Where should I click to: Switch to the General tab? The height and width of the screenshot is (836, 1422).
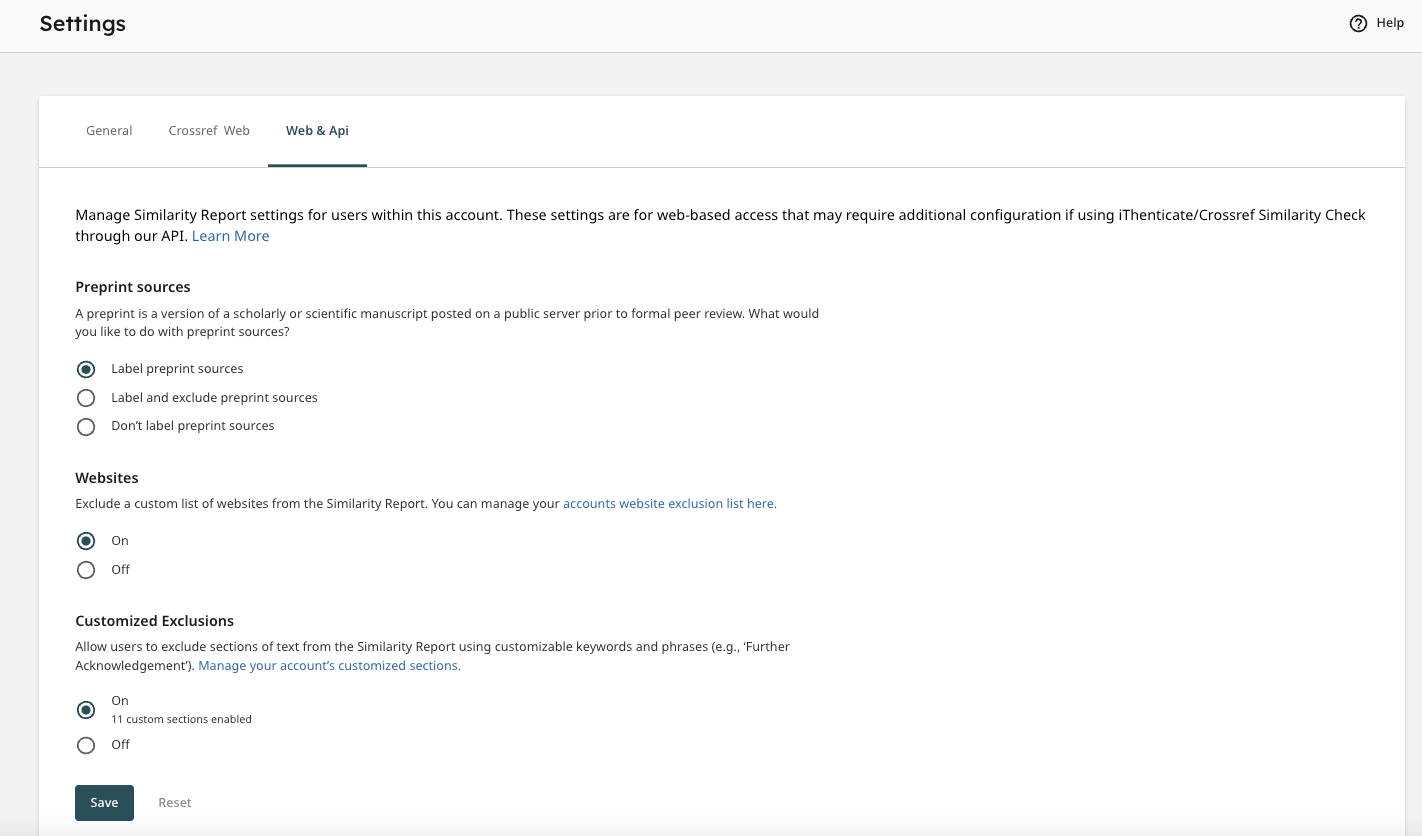point(108,130)
